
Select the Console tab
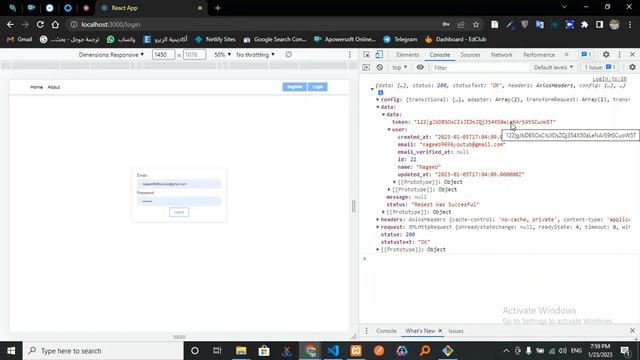[x=440, y=55]
